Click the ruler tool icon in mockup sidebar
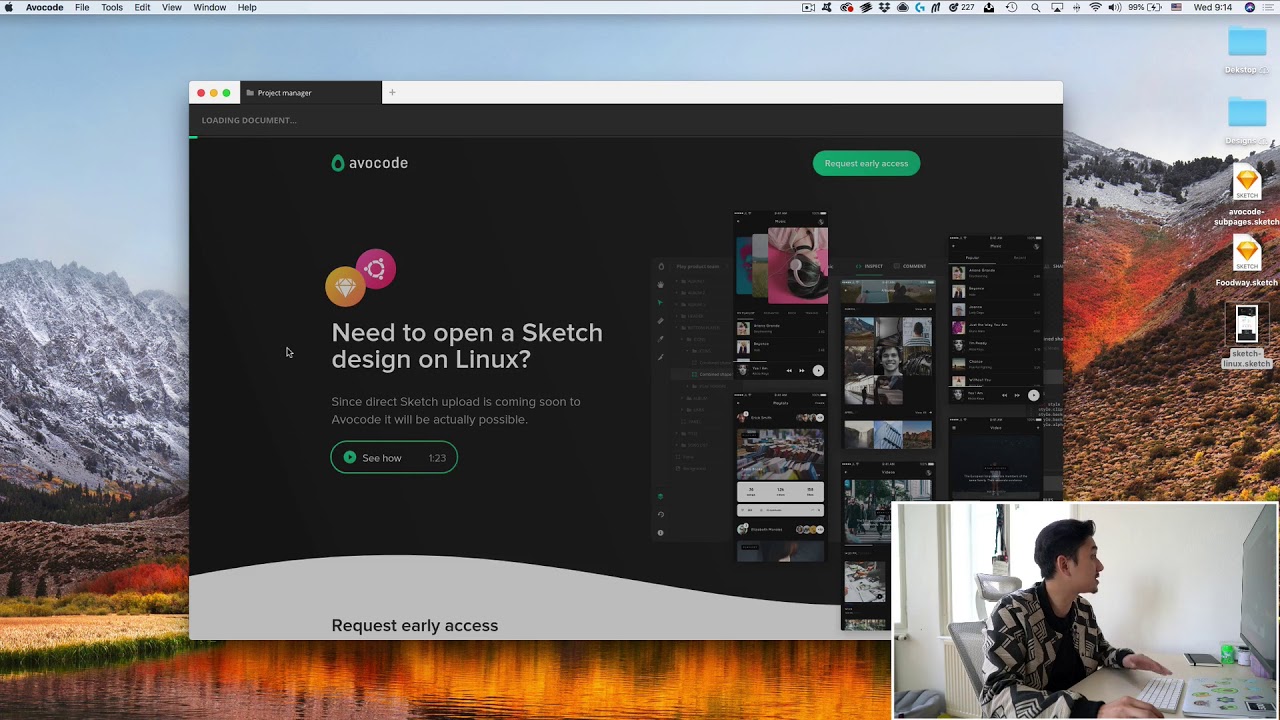The width and height of the screenshot is (1280, 720). coord(660,321)
